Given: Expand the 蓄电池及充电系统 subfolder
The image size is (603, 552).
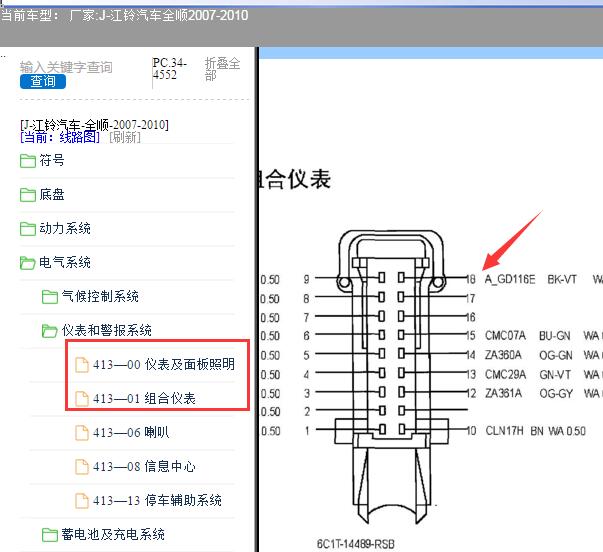Looking at the screenshot, I should [x=113, y=534].
